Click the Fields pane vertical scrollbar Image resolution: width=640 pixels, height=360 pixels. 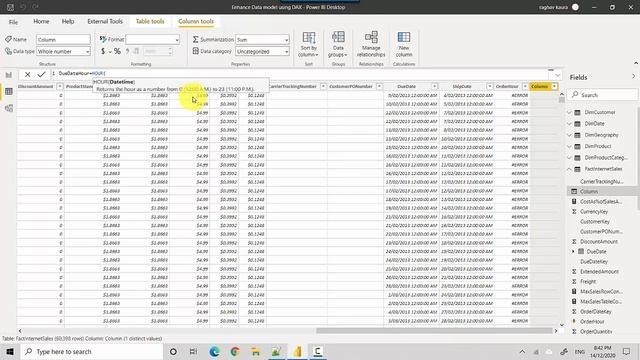(x=638, y=159)
